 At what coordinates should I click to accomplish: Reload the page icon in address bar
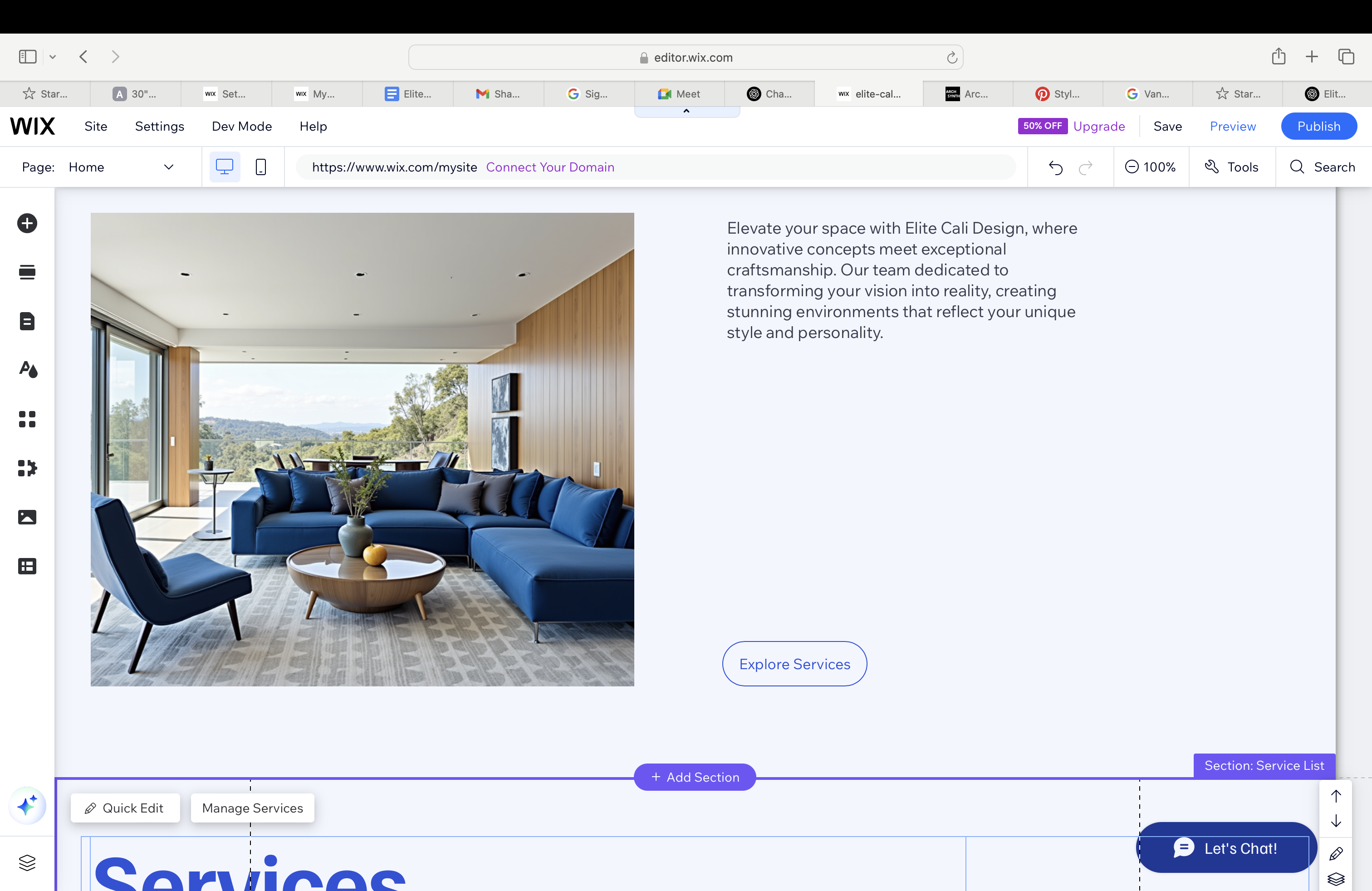[x=952, y=57]
